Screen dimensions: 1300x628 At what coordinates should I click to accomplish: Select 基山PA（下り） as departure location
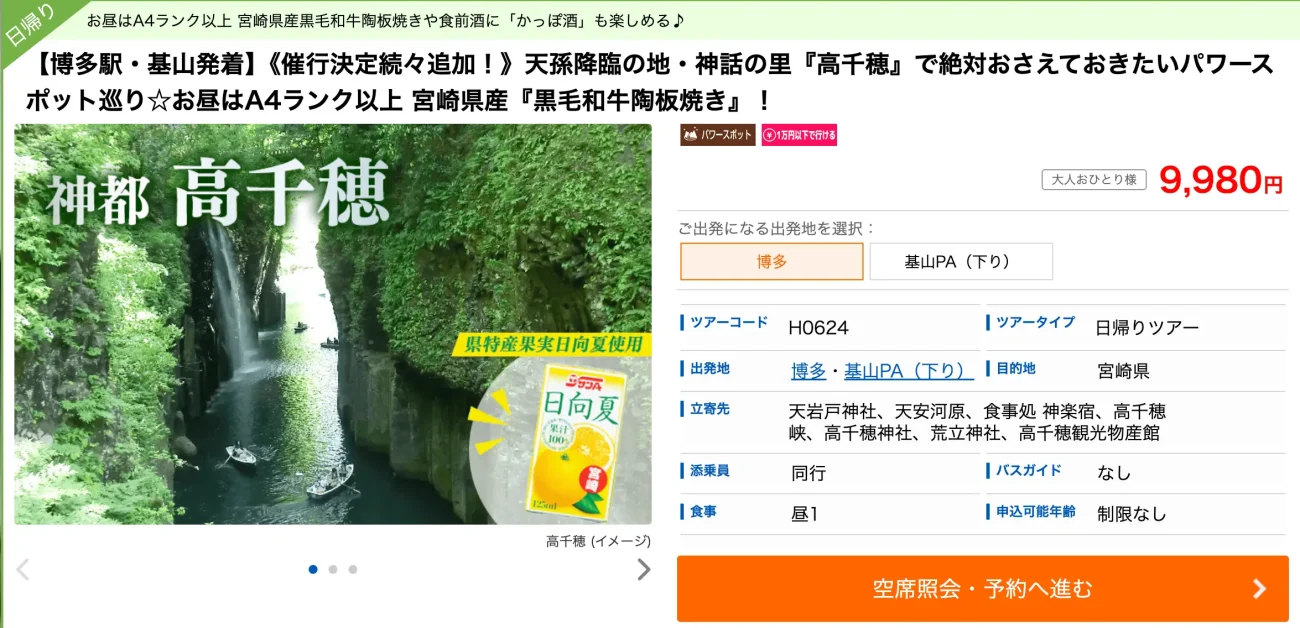pos(961,261)
